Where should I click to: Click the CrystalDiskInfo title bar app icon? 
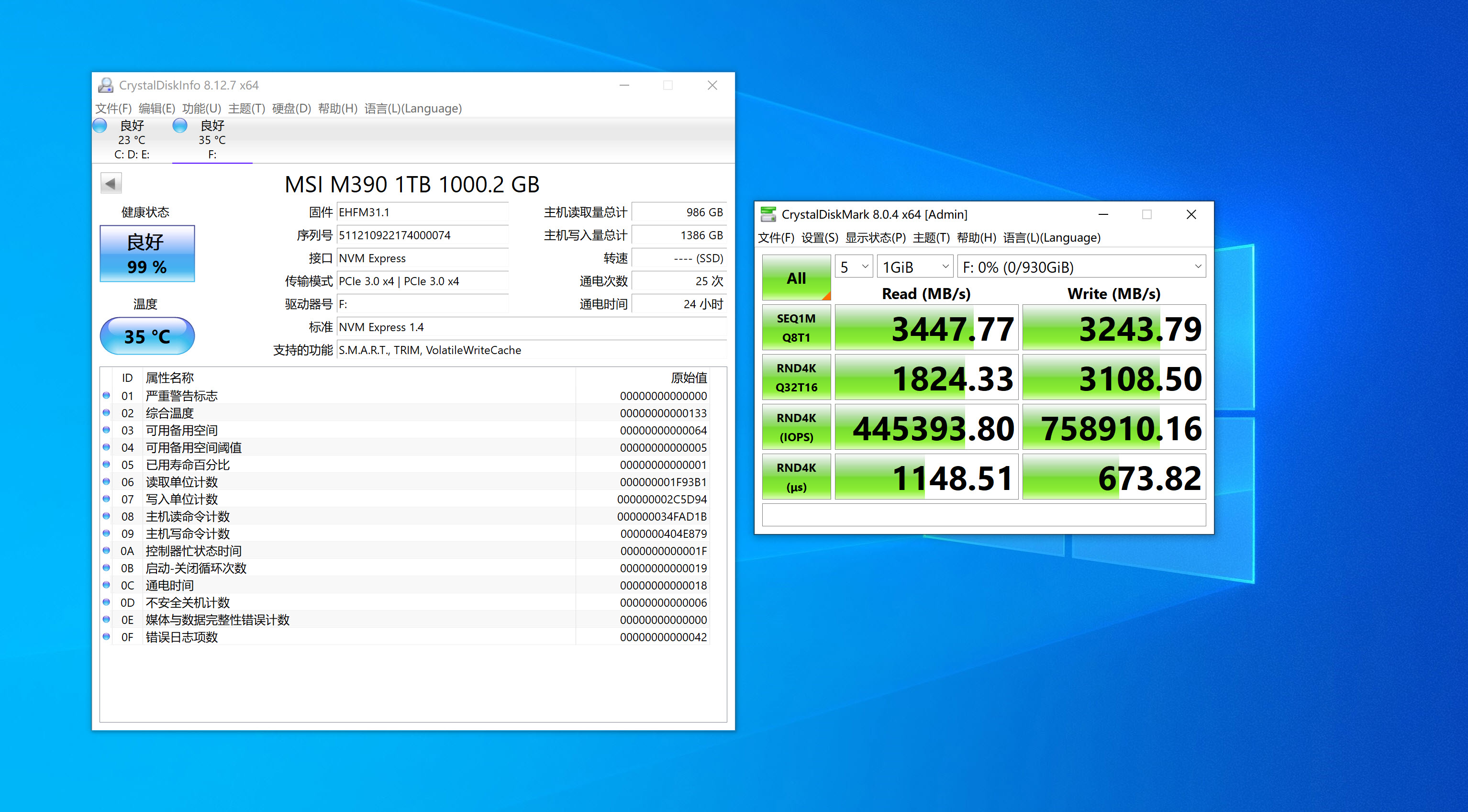point(105,86)
